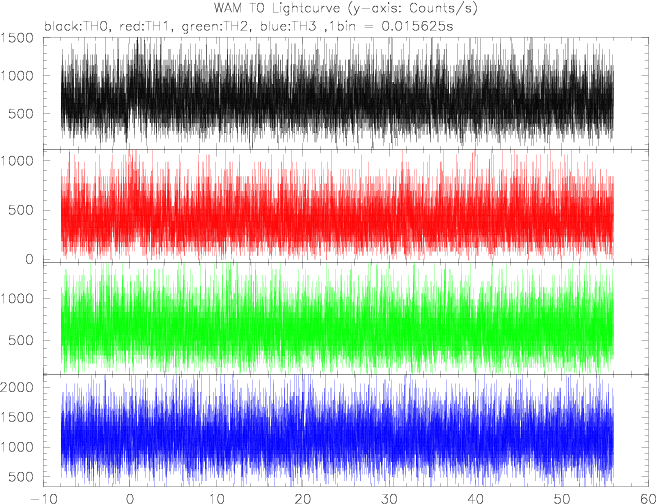Click the x-axis tick label 60
657x504 pixels.
click(648, 499)
